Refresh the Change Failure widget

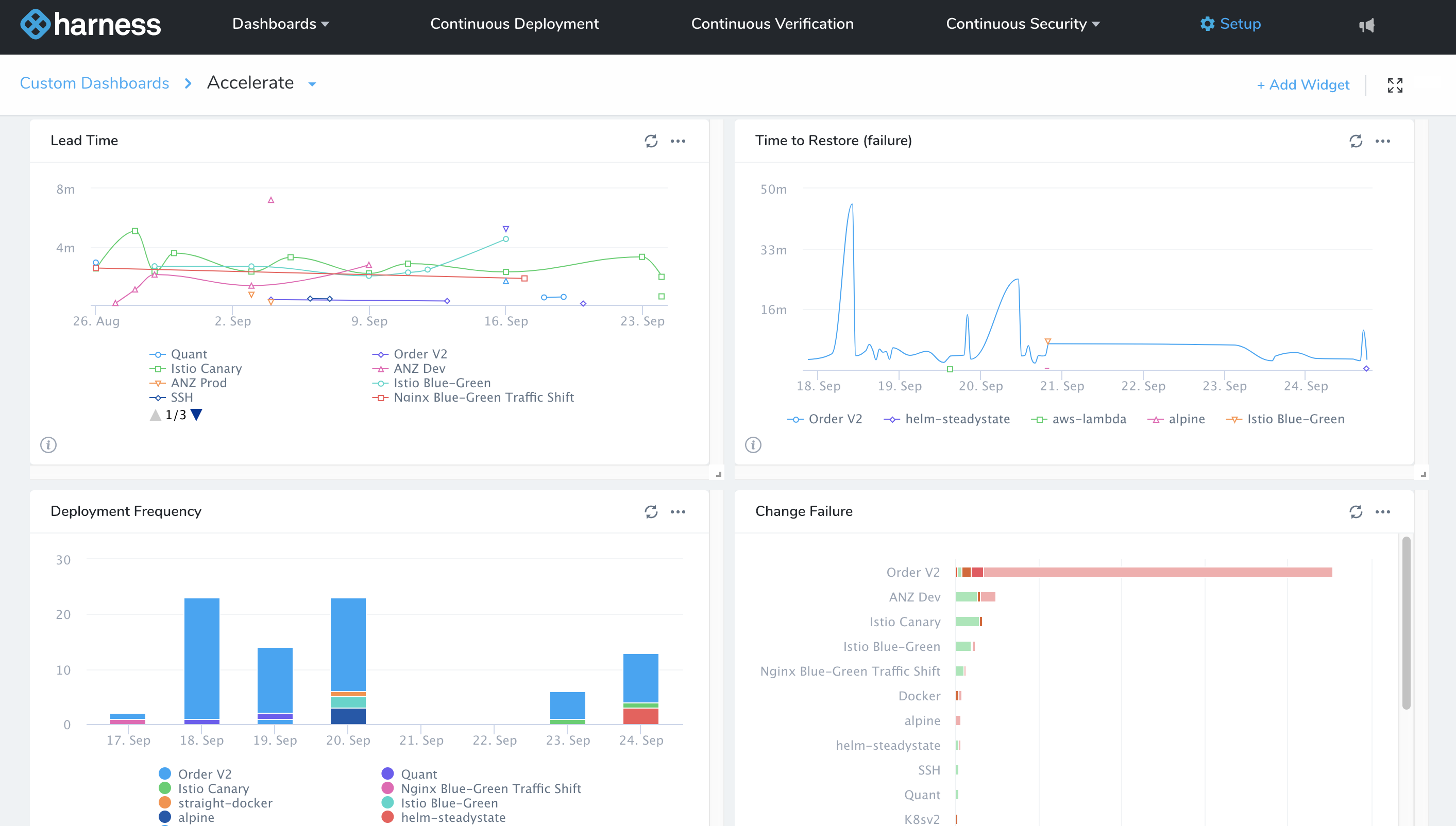click(1356, 512)
